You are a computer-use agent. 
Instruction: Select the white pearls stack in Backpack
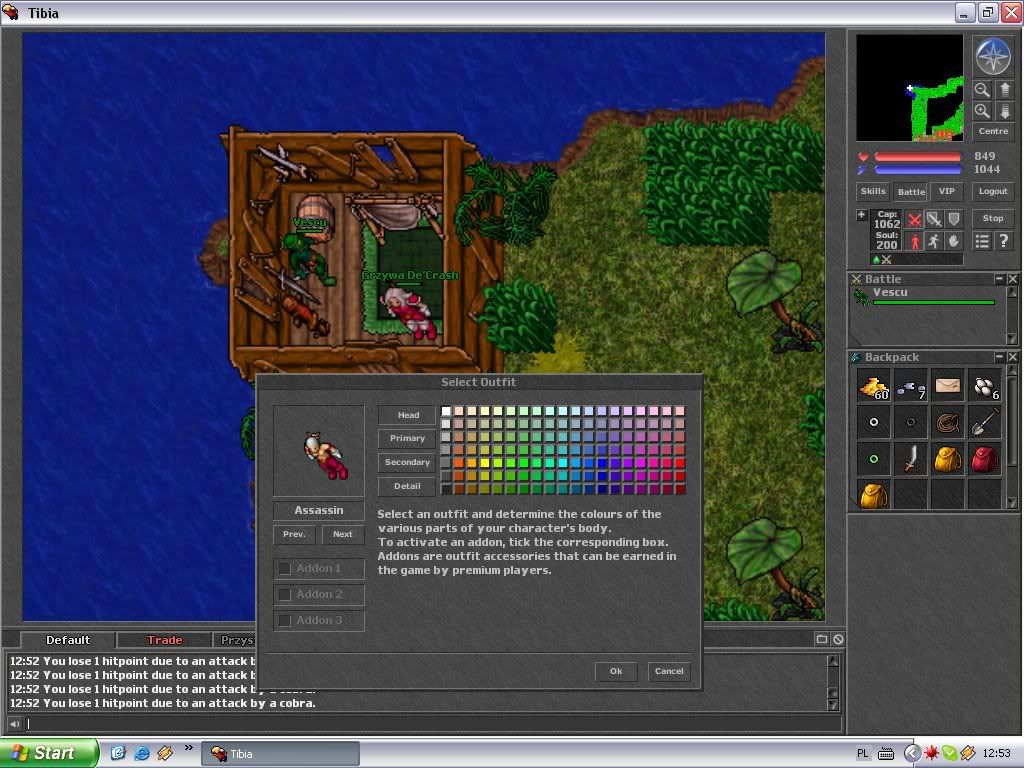pyautogui.click(x=985, y=387)
